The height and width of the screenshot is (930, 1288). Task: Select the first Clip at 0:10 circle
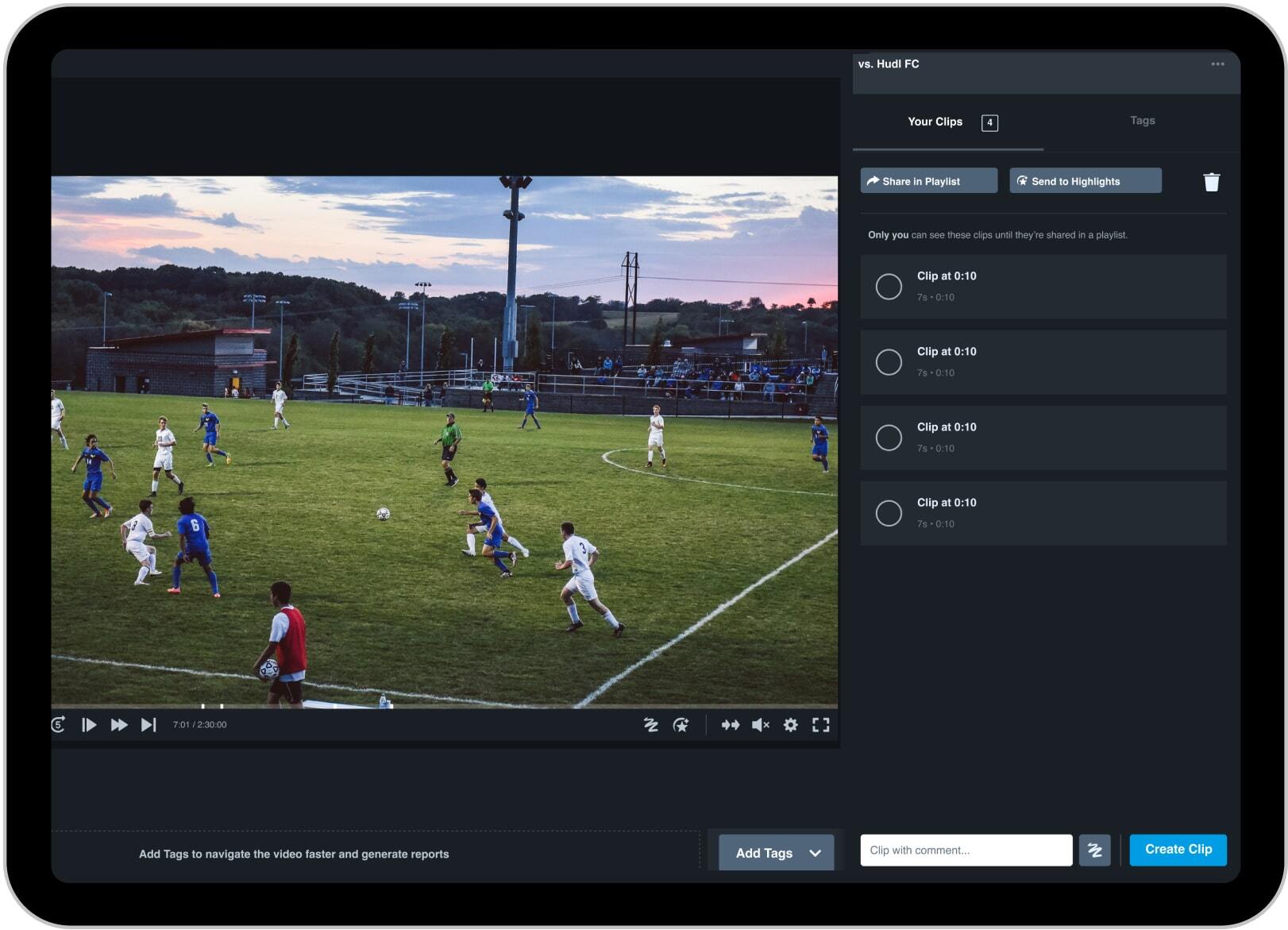889,287
